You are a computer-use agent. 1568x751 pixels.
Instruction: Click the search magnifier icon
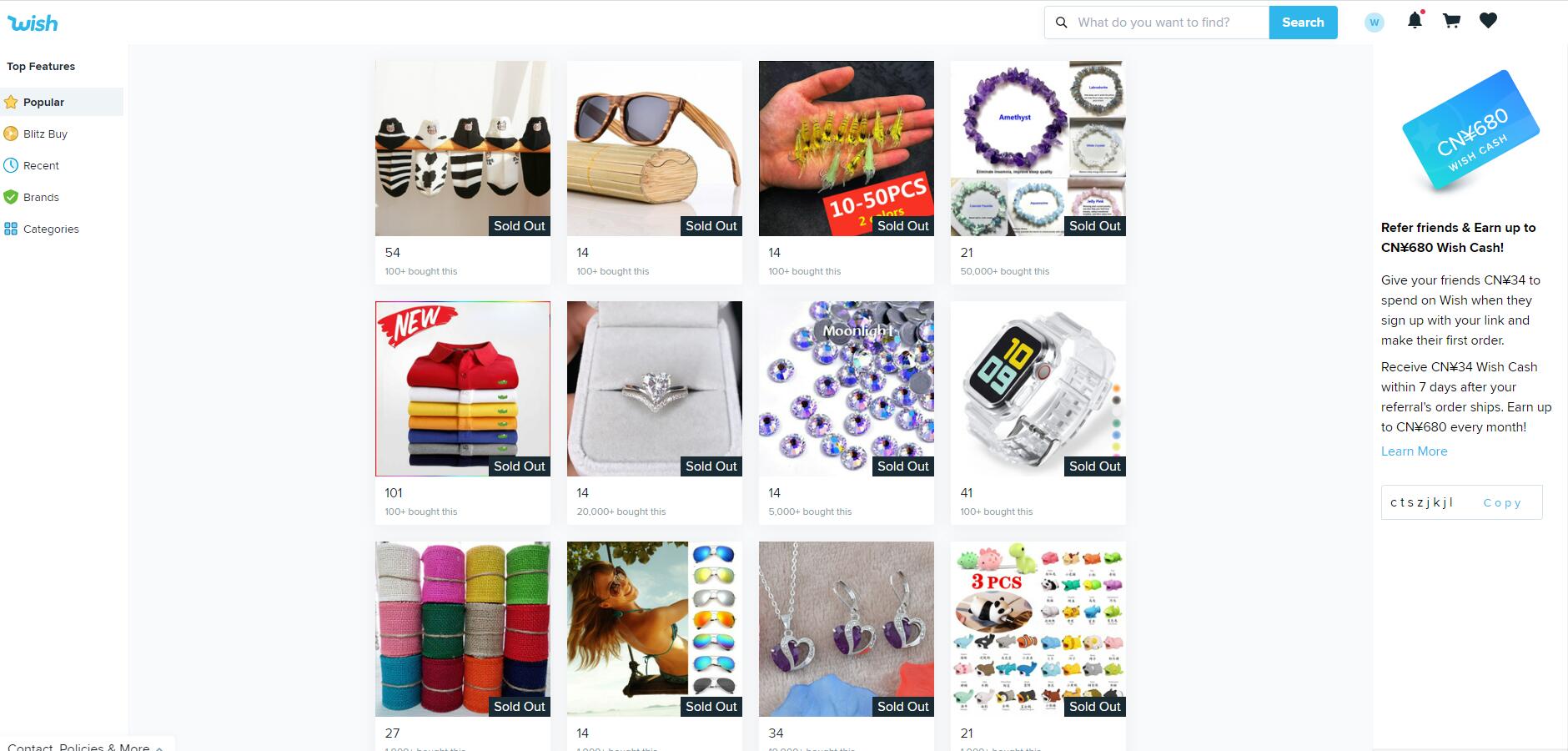point(1062,23)
